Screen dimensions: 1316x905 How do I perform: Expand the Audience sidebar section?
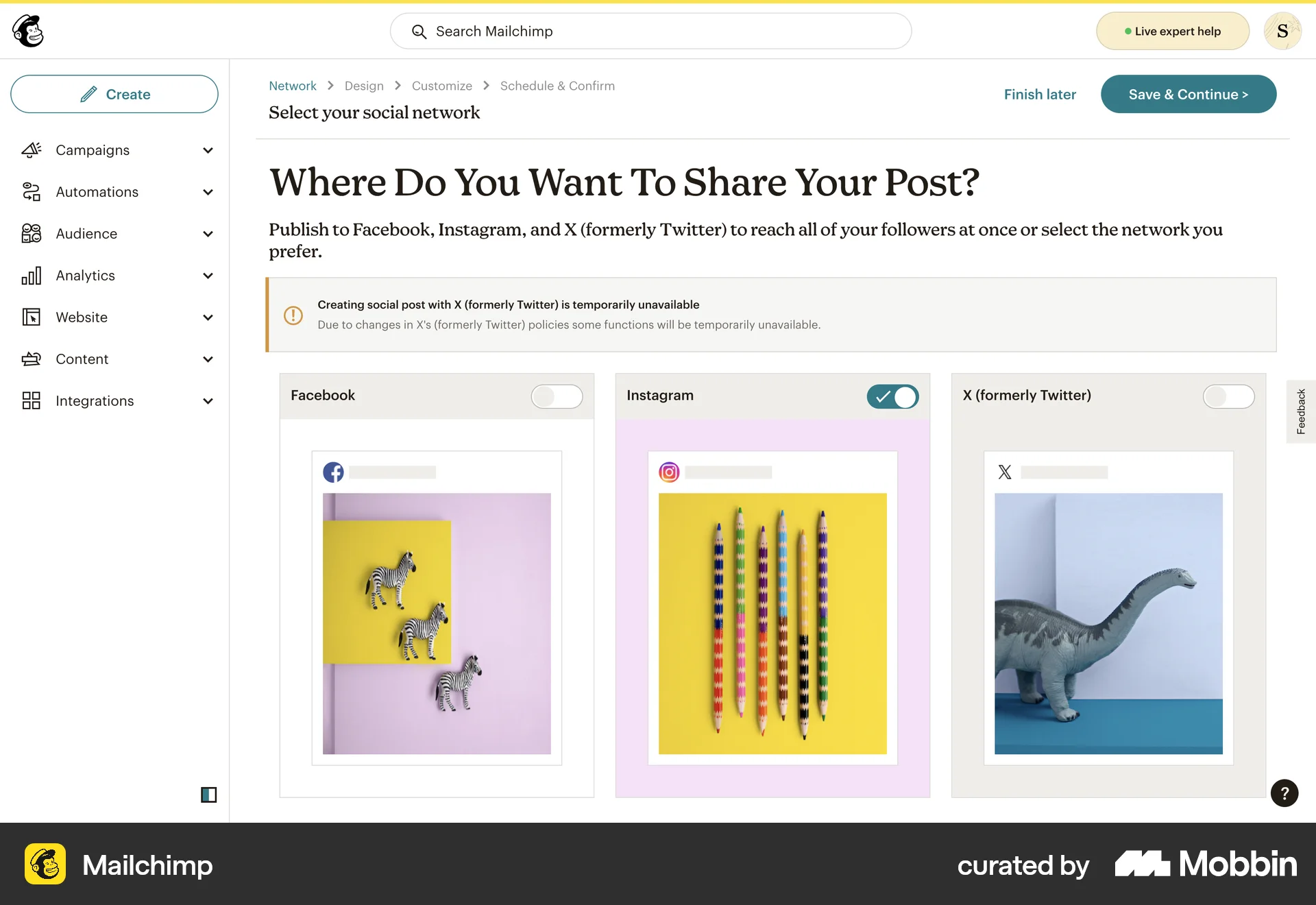pos(208,234)
